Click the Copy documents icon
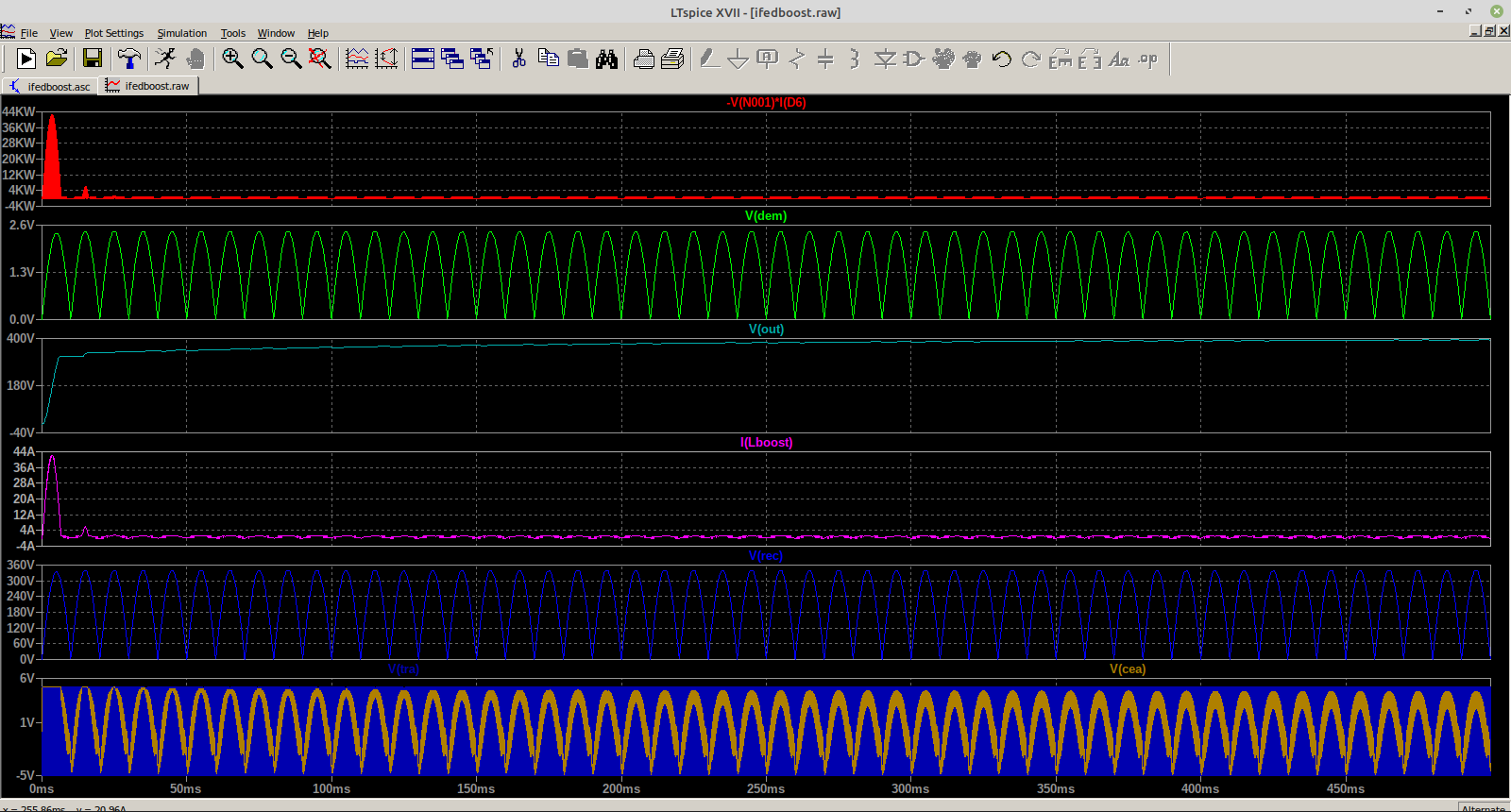Image resolution: width=1511 pixels, height=812 pixels. [x=548, y=59]
